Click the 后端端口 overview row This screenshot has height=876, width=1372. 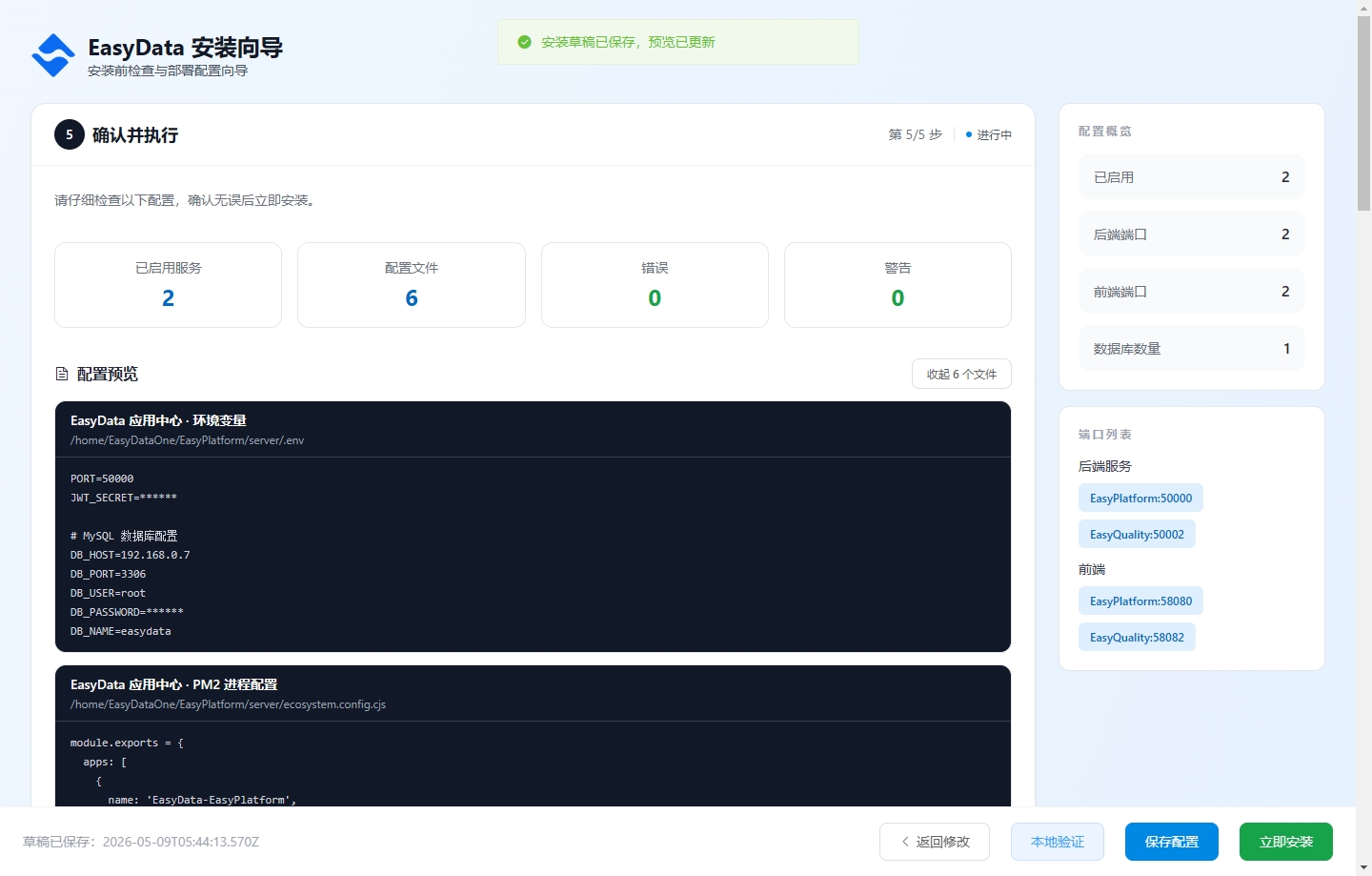pyautogui.click(x=1192, y=234)
